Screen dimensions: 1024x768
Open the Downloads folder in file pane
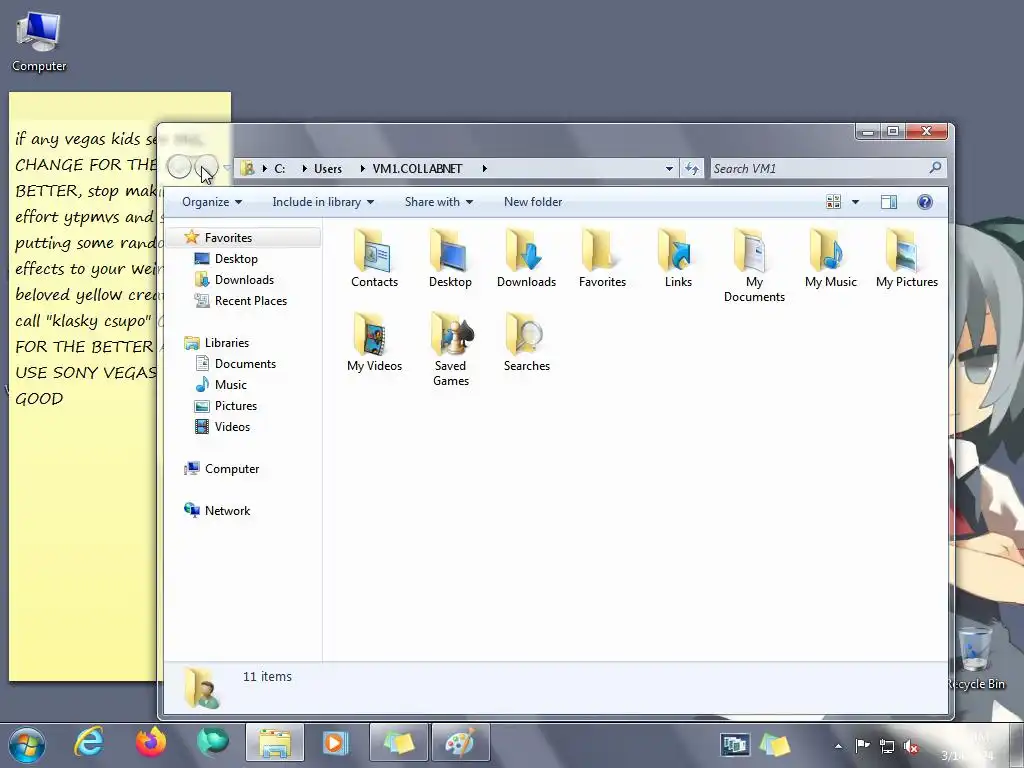pyautogui.click(x=526, y=259)
